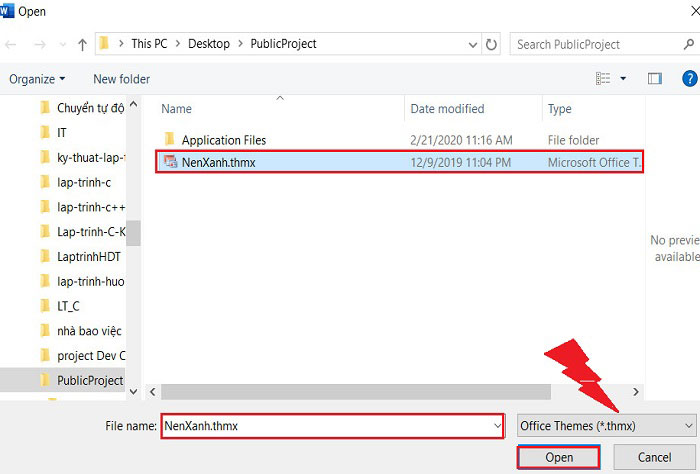Expand the Office Themes file type dropdown

(688, 426)
